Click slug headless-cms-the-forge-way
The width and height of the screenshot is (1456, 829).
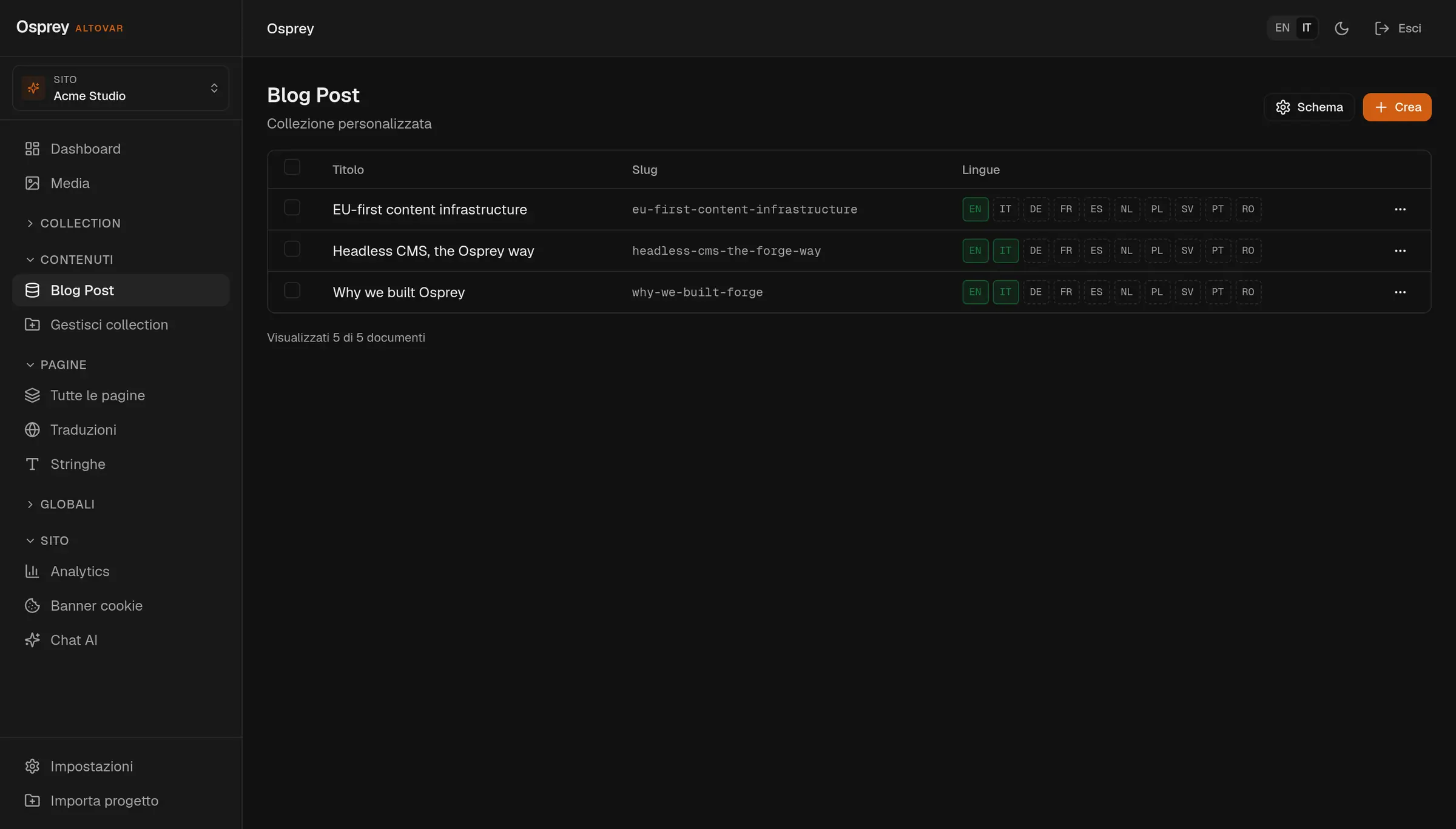pyautogui.click(x=726, y=250)
